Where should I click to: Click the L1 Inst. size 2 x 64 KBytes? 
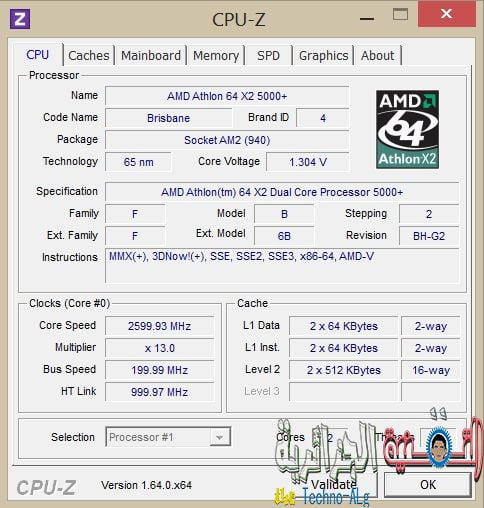click(344, 348)
